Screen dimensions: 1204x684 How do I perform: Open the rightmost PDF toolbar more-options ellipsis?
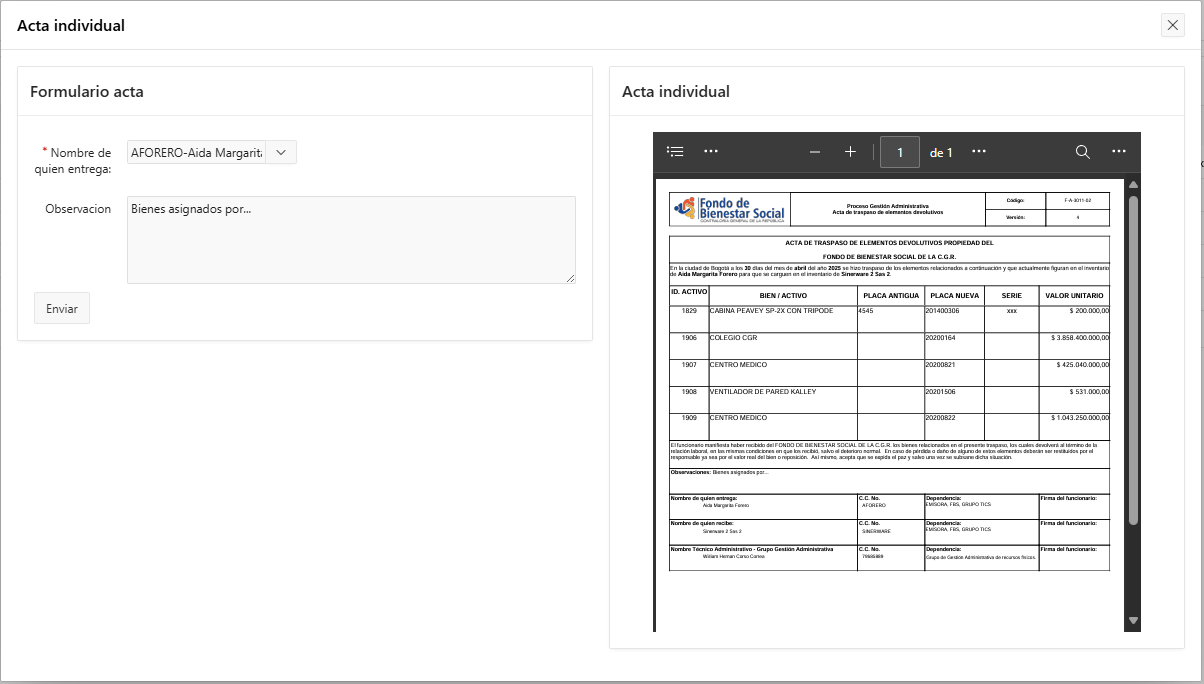(x=1119, y=152)
